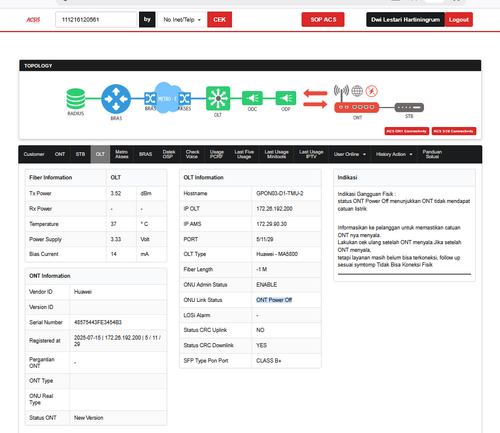This screenshot has width=500, height=433.
Task: Select the green OLT node icon
Action: click(218, 98)
